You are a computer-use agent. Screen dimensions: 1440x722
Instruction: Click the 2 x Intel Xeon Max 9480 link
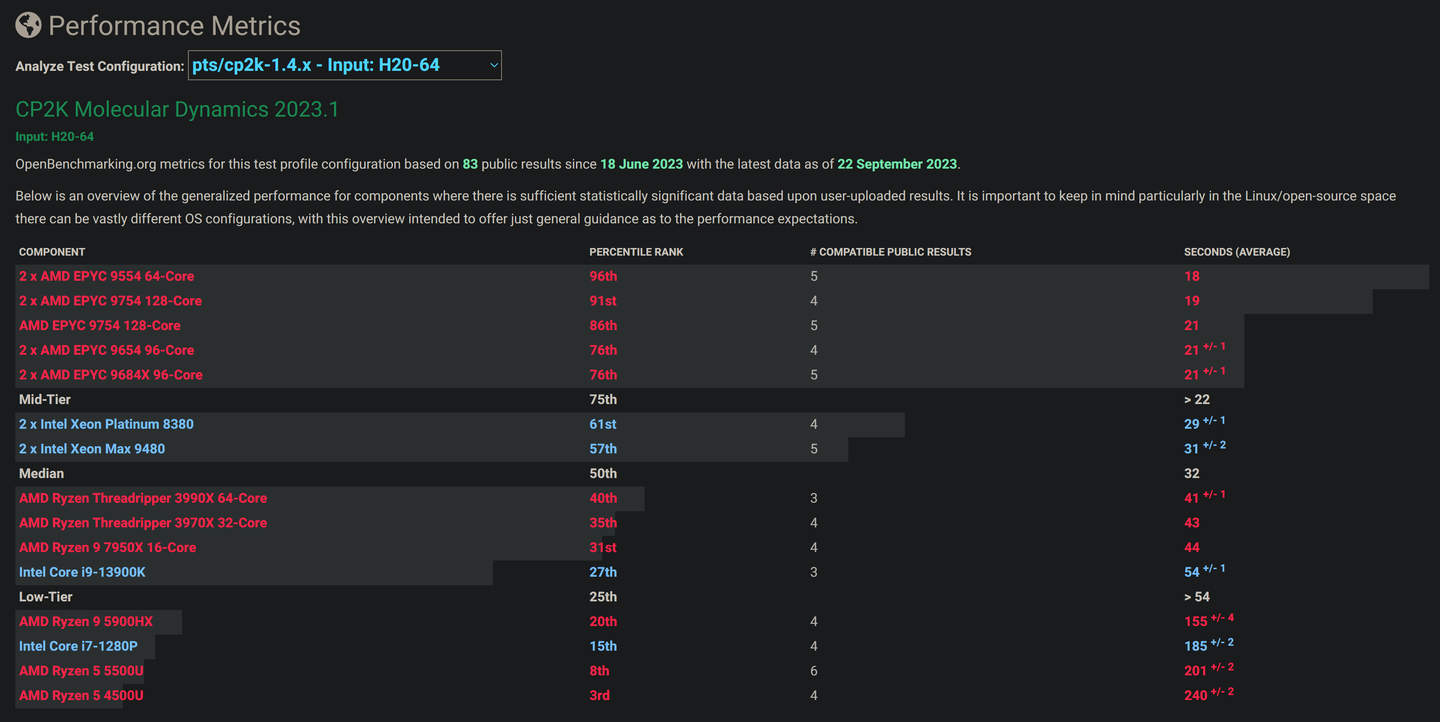pyautogui.click(x=92, y=449)
